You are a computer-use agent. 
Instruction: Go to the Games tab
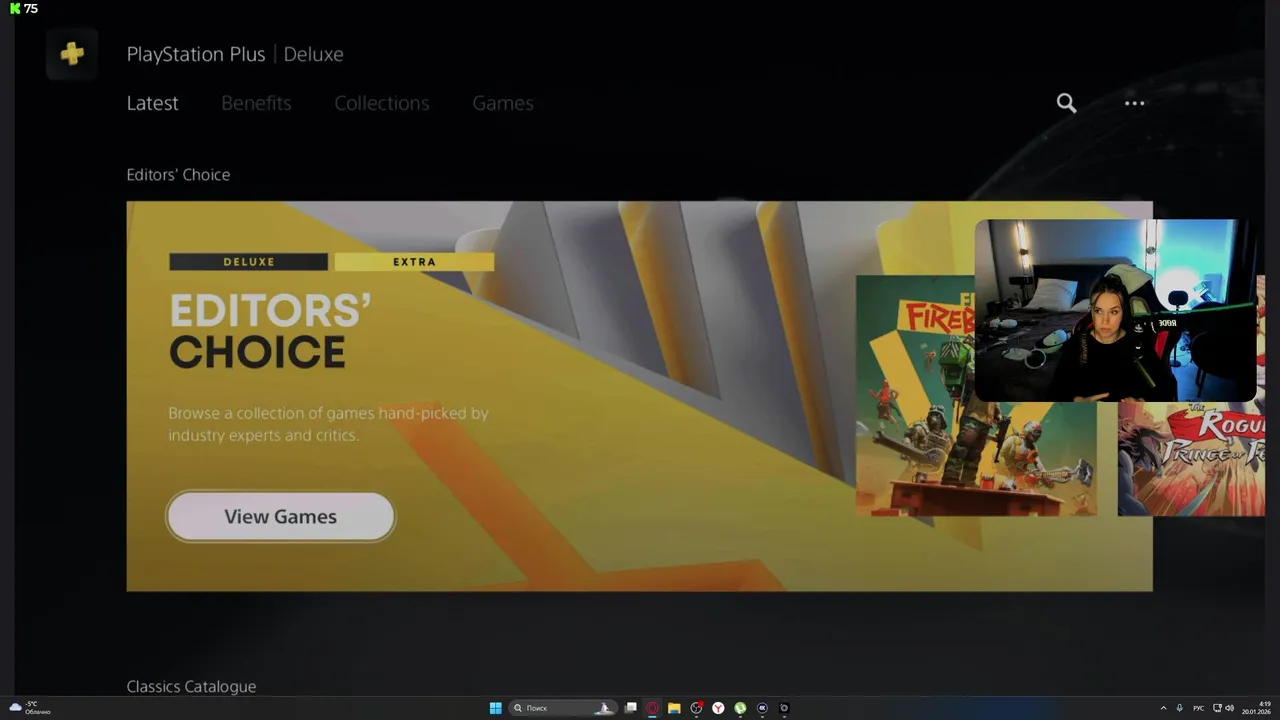pyautogui.click(x=503, y=103)
